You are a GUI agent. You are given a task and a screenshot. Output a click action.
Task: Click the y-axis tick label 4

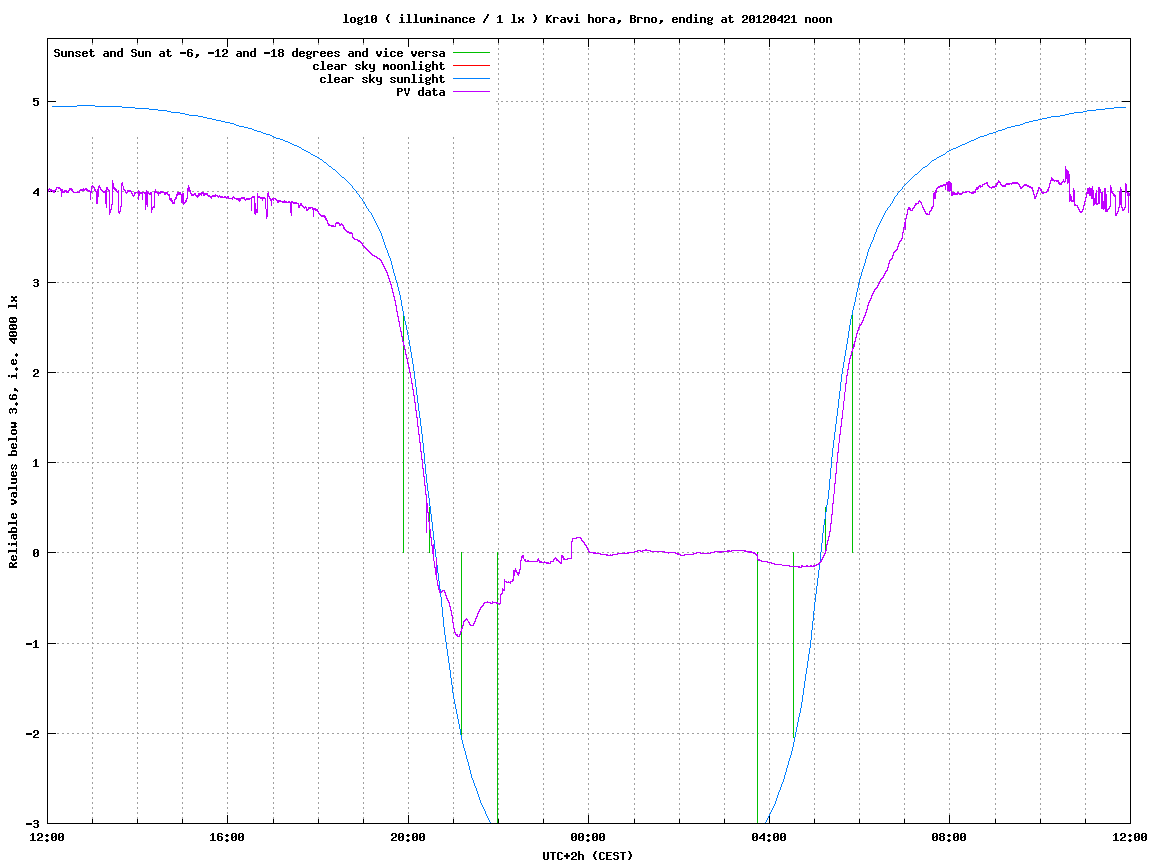click(x=35, y=192)
